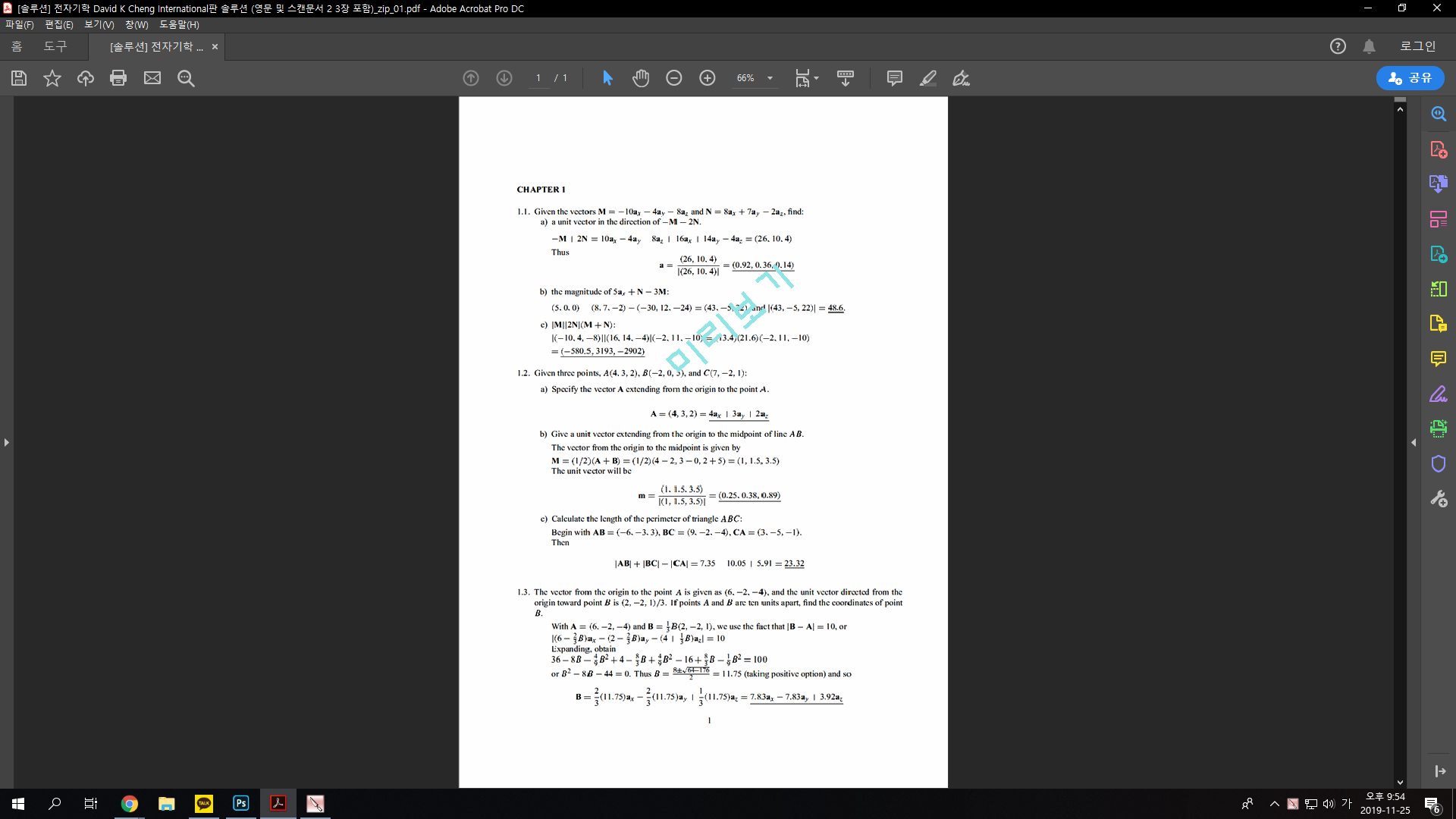Select the Hand pan tool
The height and width of the screenshot is (819, 1456).
641,78
